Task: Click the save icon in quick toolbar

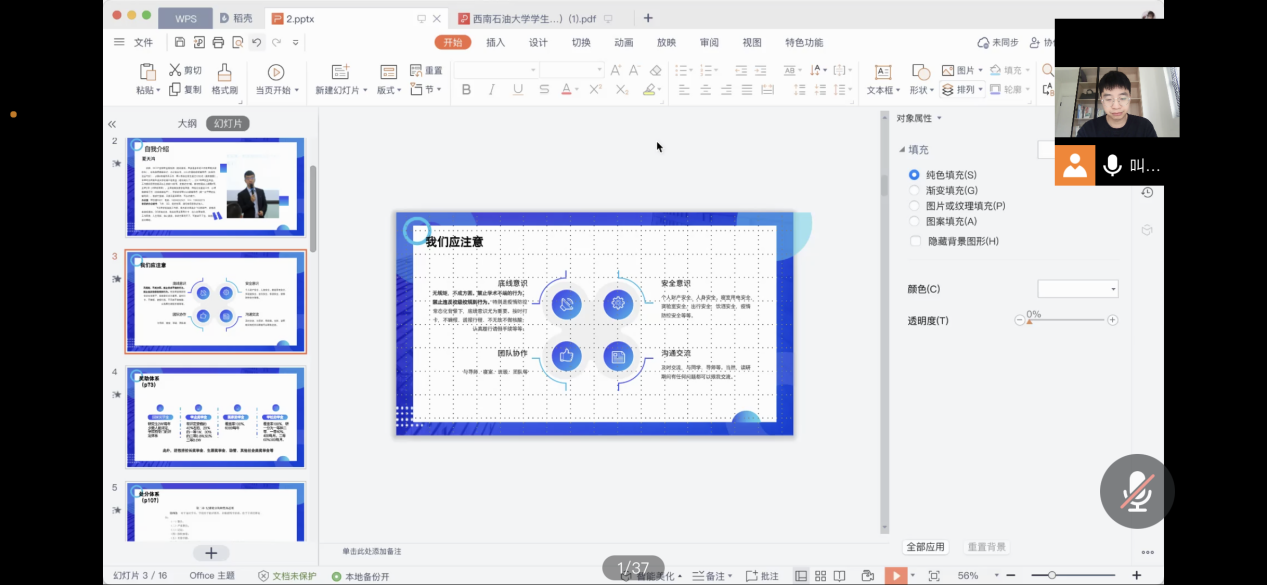Action: [180, 42]
